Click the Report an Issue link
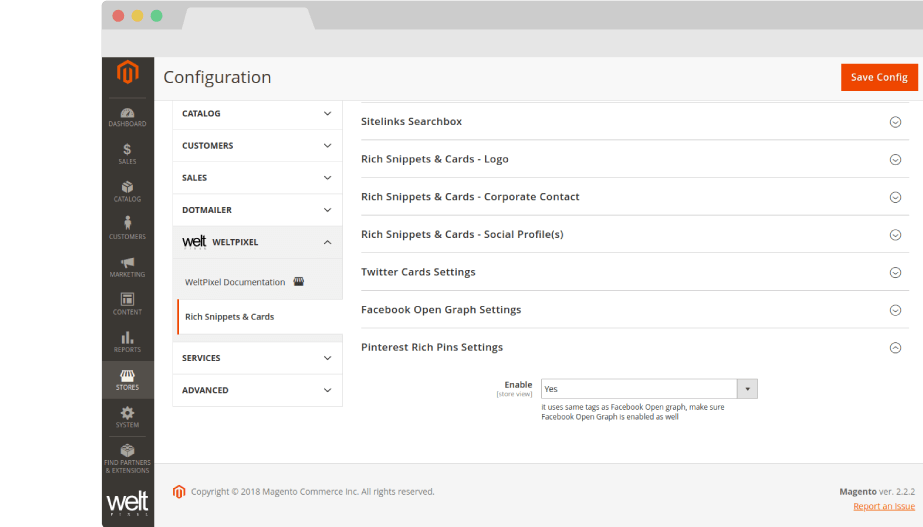The width and height of the screenshot is (923, 527). [883, 506]
